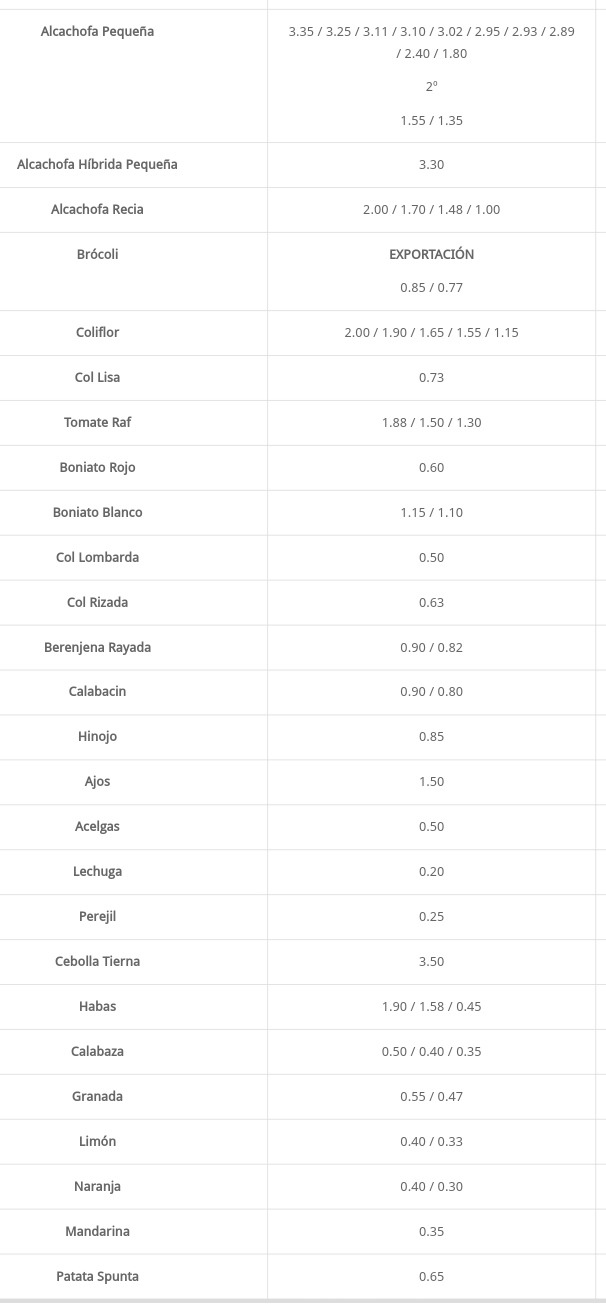The height and width of the screenshot is (1305, 606).
Task: Click the Mandarina row label
Action: tap(97, 1231)
